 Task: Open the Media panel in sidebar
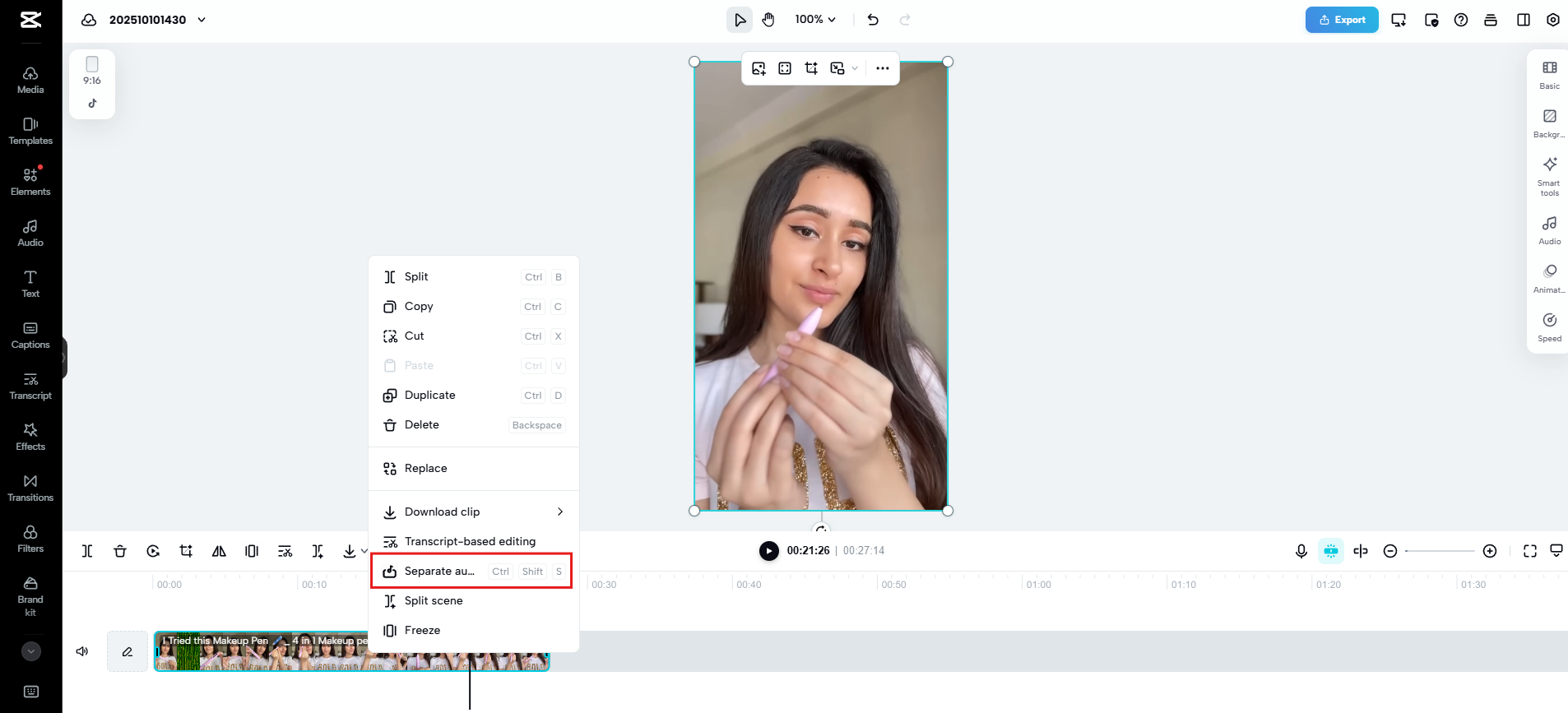tap(30, 81)
